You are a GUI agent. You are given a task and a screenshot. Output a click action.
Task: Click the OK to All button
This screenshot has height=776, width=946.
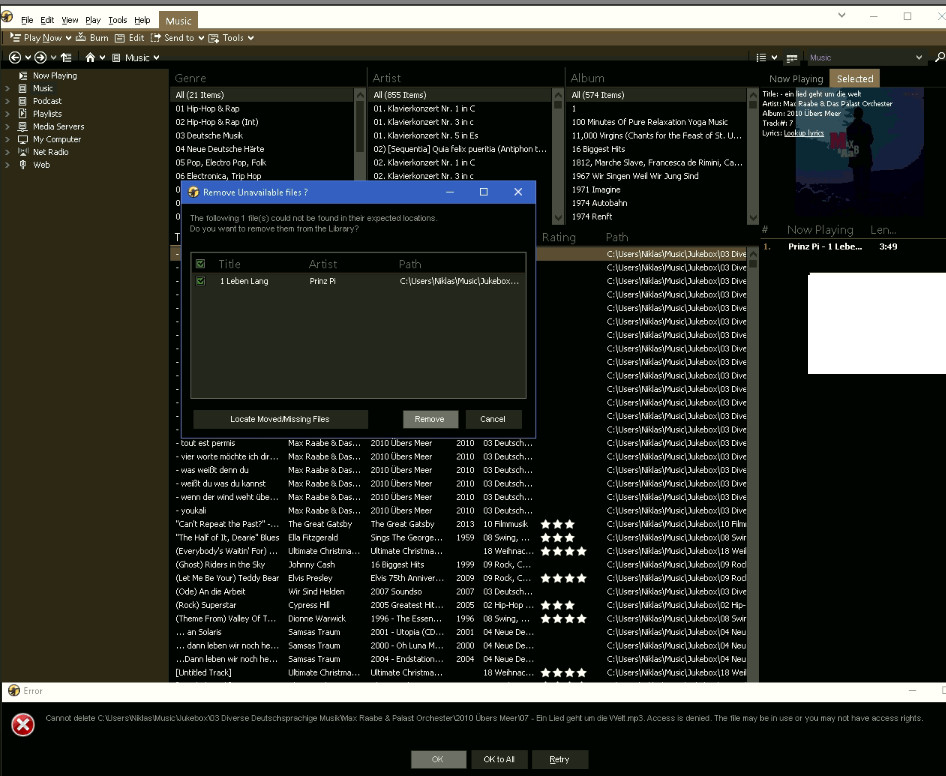tap(499, 759)
